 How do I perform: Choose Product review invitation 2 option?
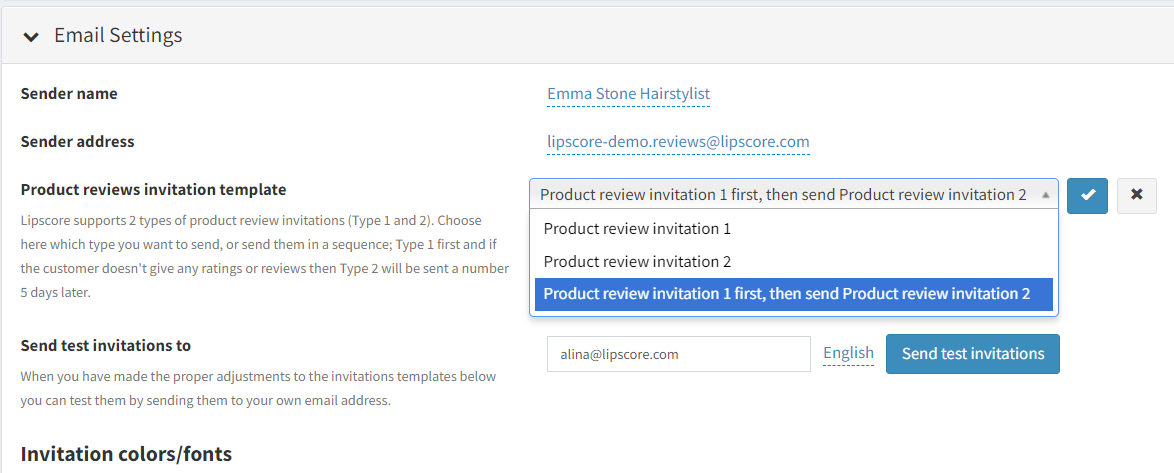coord(637,262)
